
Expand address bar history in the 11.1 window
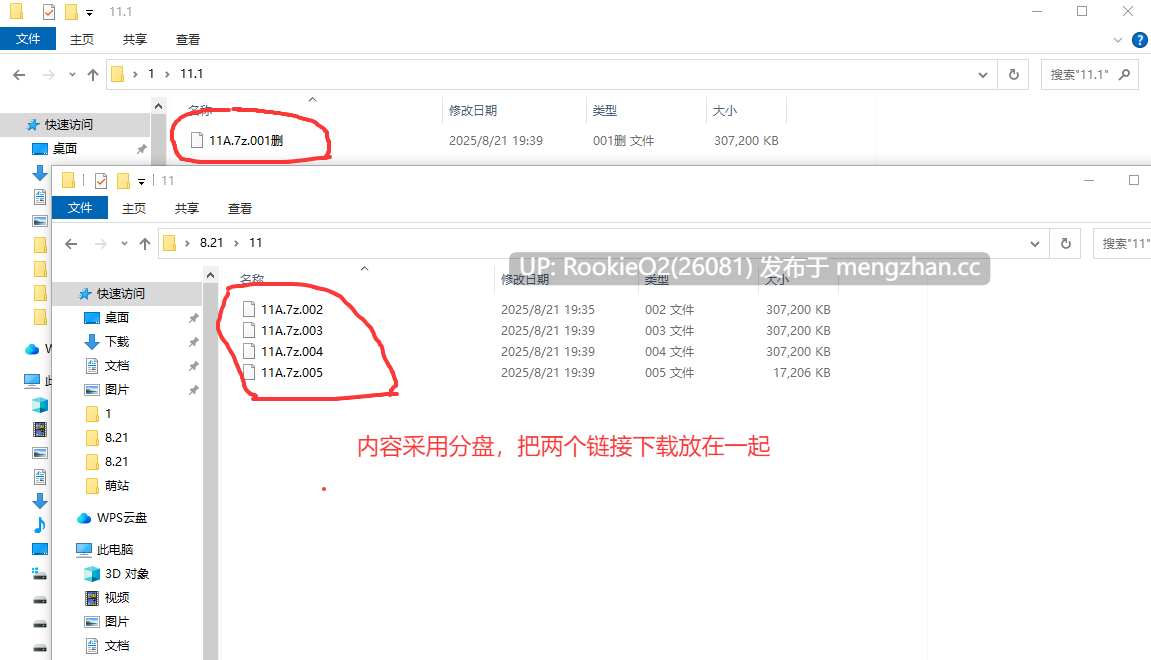983,74
